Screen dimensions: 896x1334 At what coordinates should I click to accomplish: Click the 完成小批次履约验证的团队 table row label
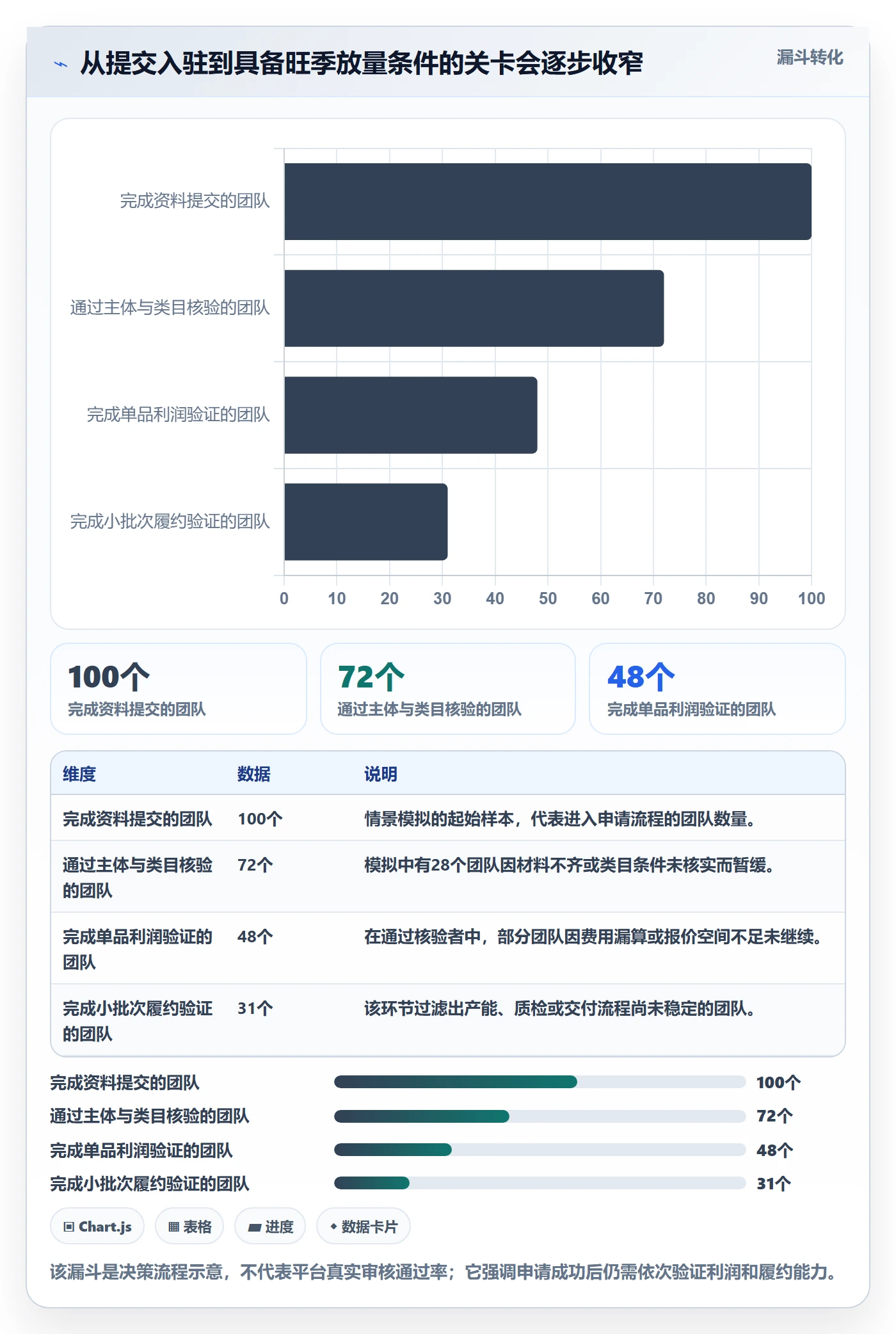pos(138,1021)
